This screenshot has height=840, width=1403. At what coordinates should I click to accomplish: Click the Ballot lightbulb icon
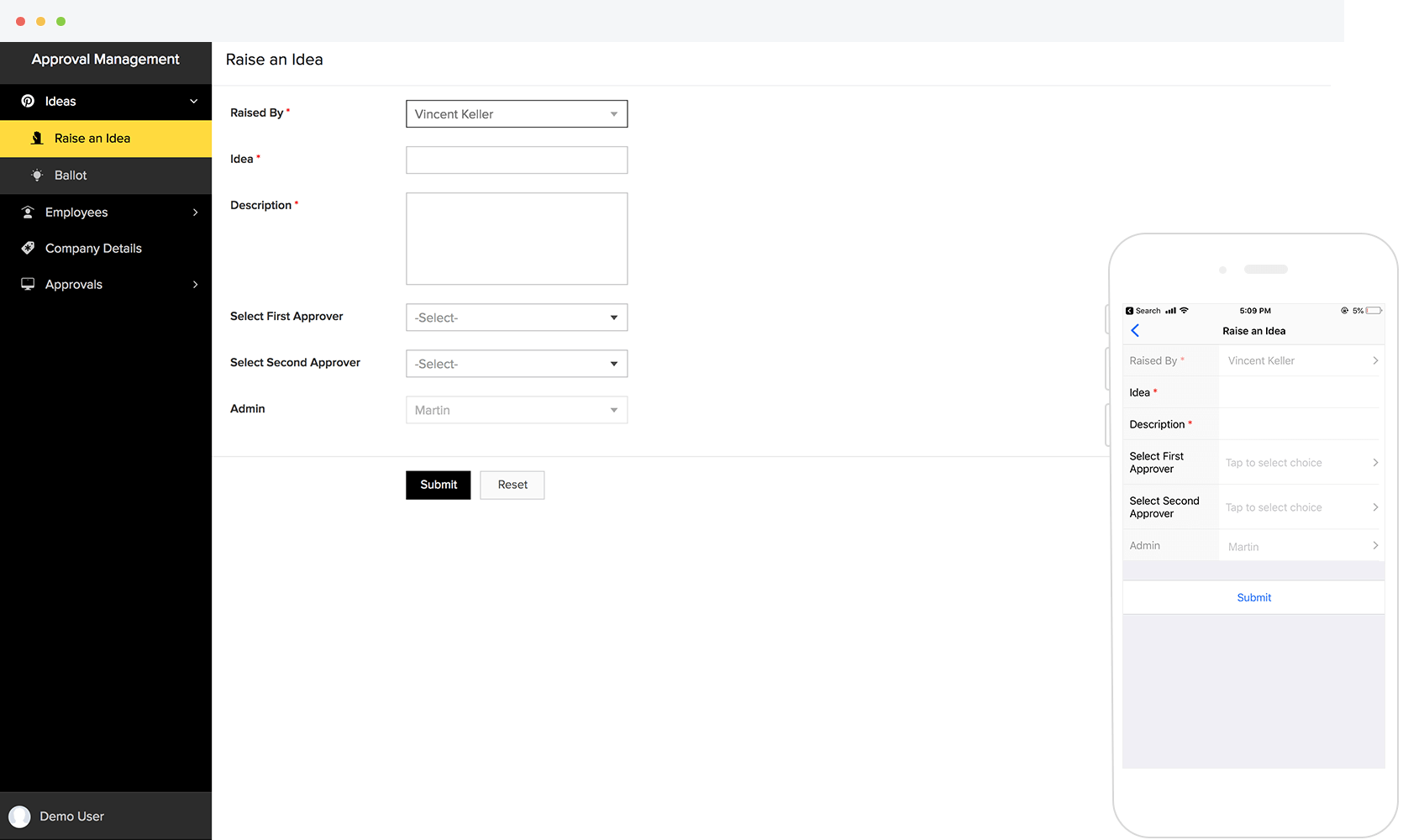point(37,176)
